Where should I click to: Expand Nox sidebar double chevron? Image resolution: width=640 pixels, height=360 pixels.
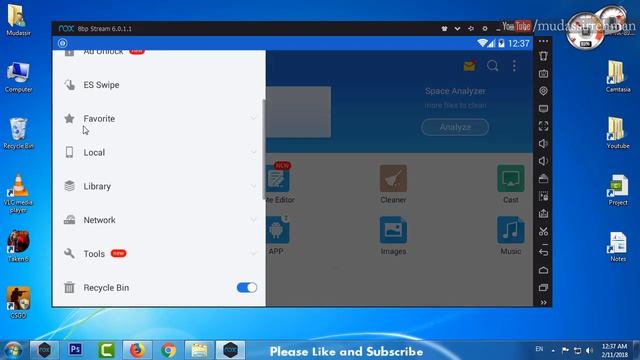(x=543, y=302)
